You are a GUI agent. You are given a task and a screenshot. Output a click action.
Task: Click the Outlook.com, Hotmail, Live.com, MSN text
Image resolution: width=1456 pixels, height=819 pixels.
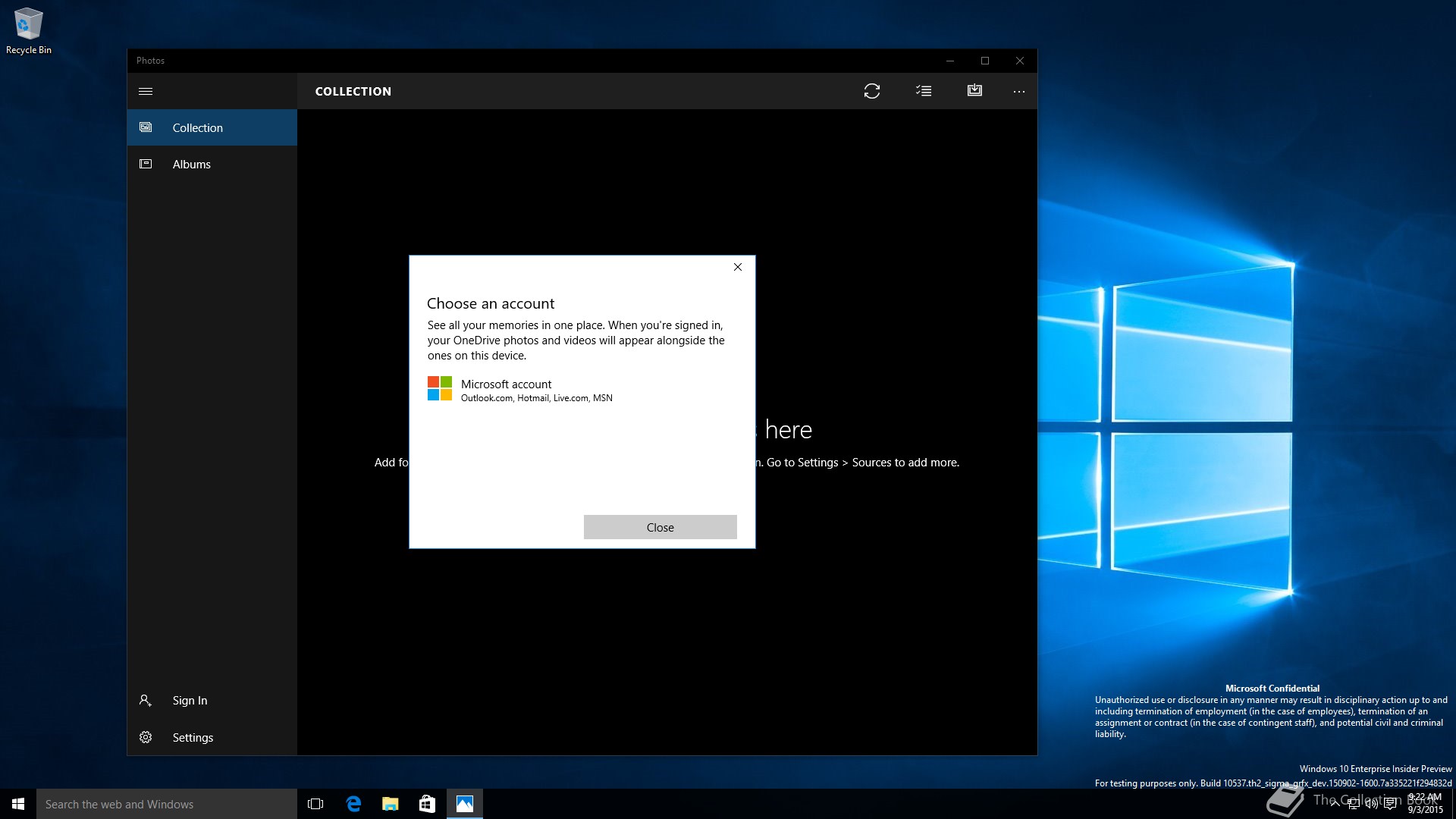pos(537,398)
